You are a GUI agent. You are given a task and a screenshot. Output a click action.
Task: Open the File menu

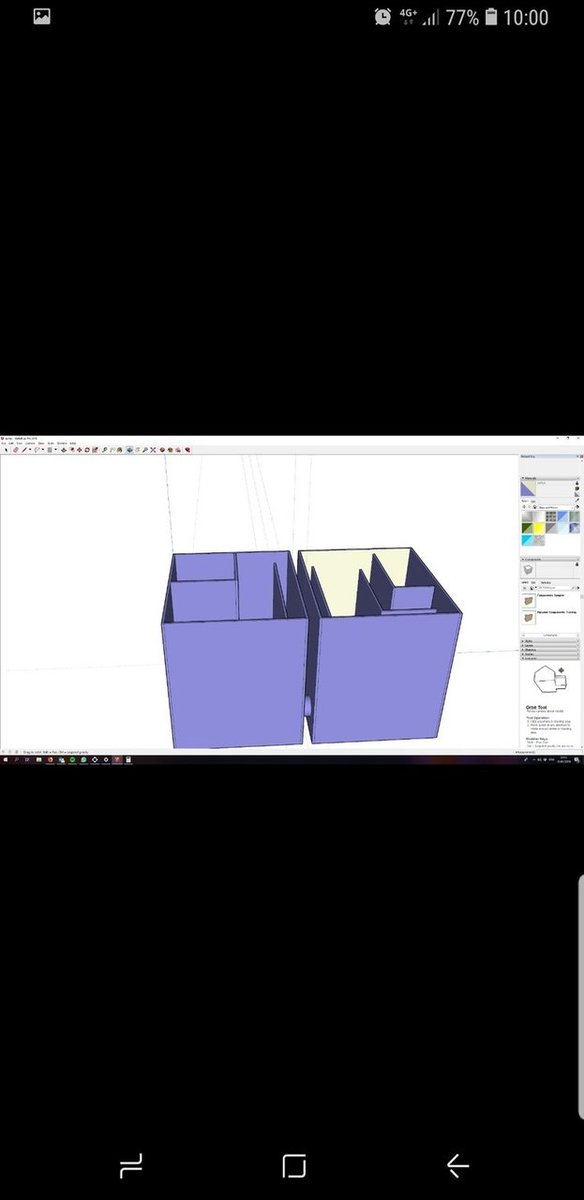3,443
